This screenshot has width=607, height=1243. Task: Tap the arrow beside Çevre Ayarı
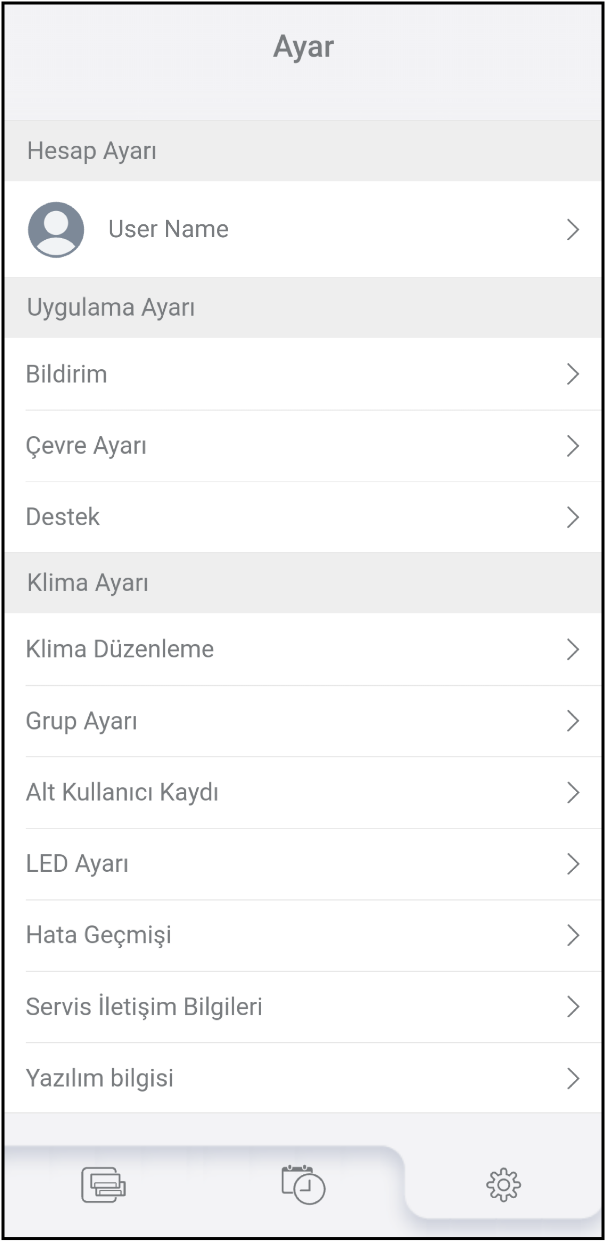point(573,446)
